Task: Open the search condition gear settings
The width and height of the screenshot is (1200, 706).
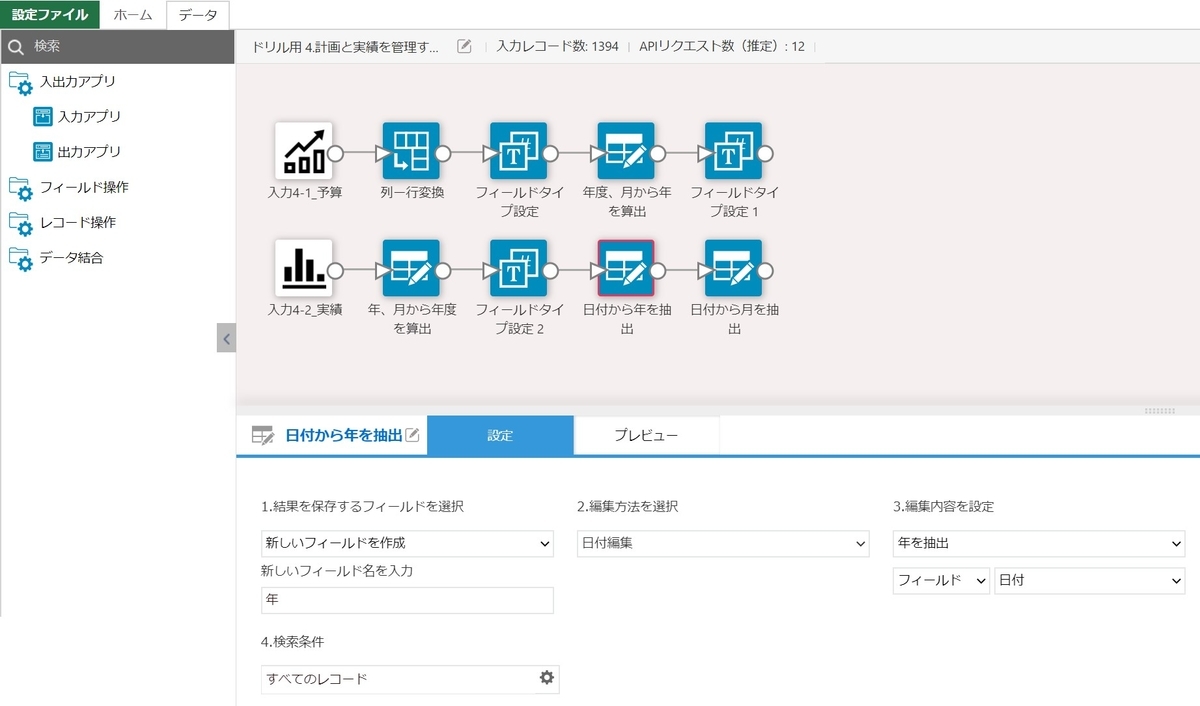Action: click(546, 678)
